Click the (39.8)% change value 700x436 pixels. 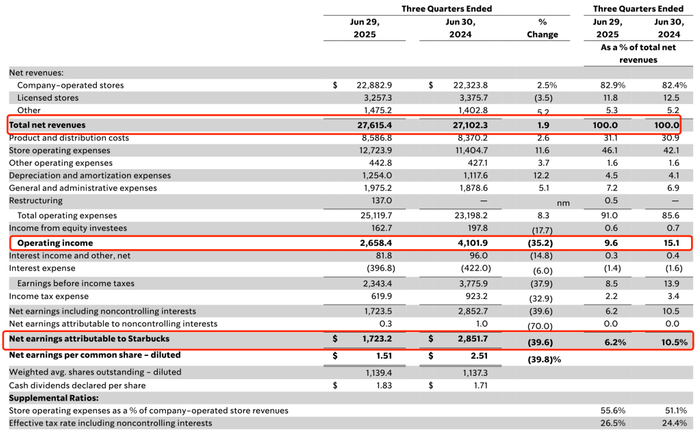(x=544, y=359)
